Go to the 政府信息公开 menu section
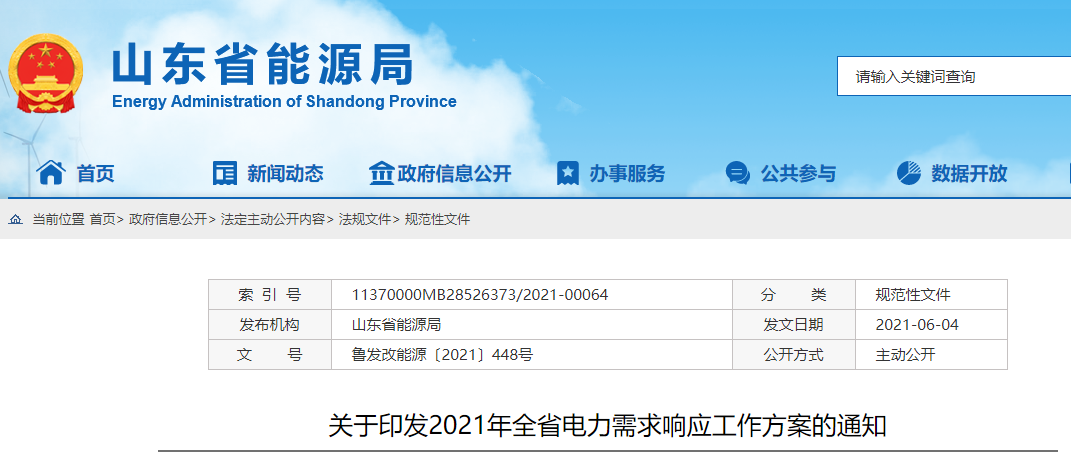 454,174
